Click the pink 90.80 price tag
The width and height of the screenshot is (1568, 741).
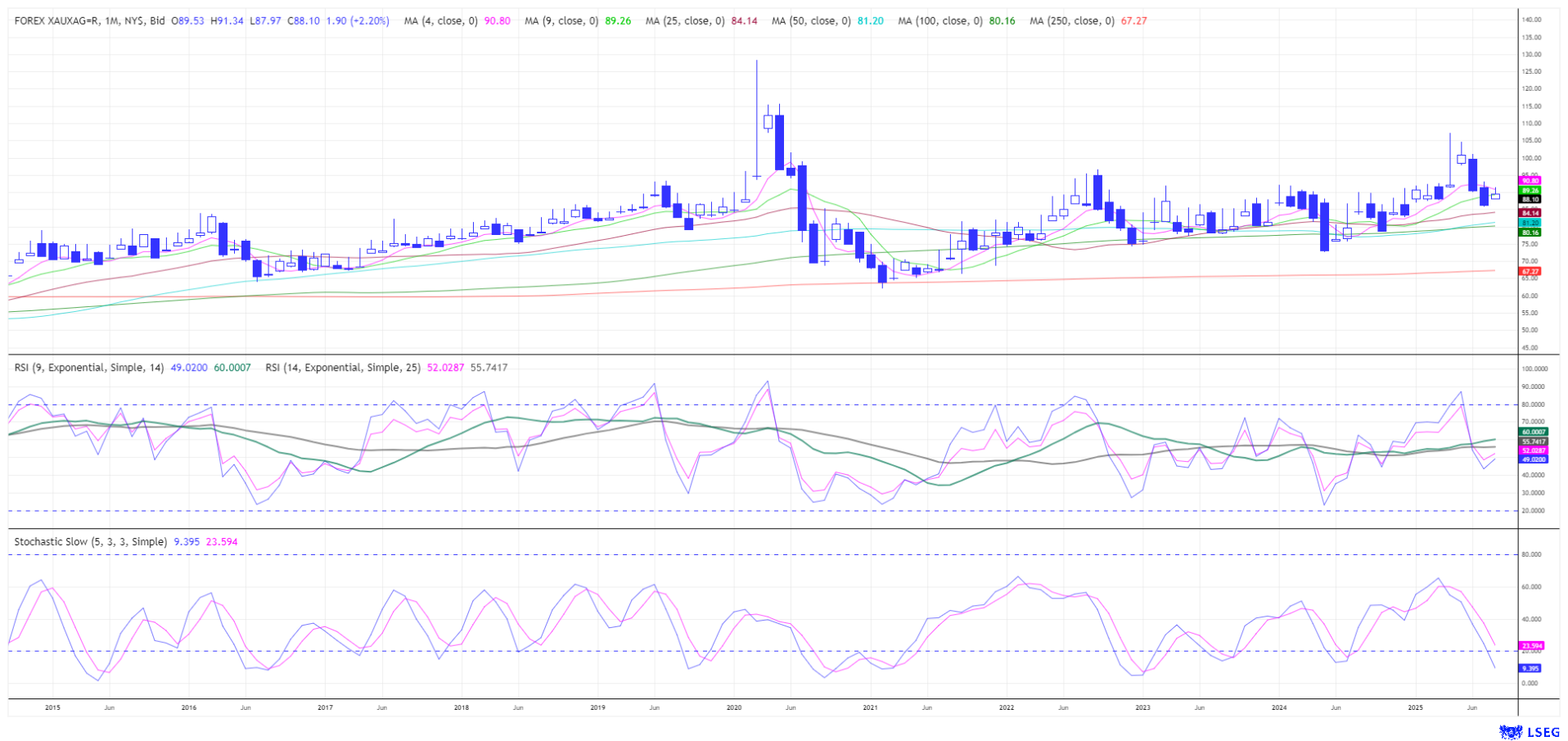[1530, 180]
